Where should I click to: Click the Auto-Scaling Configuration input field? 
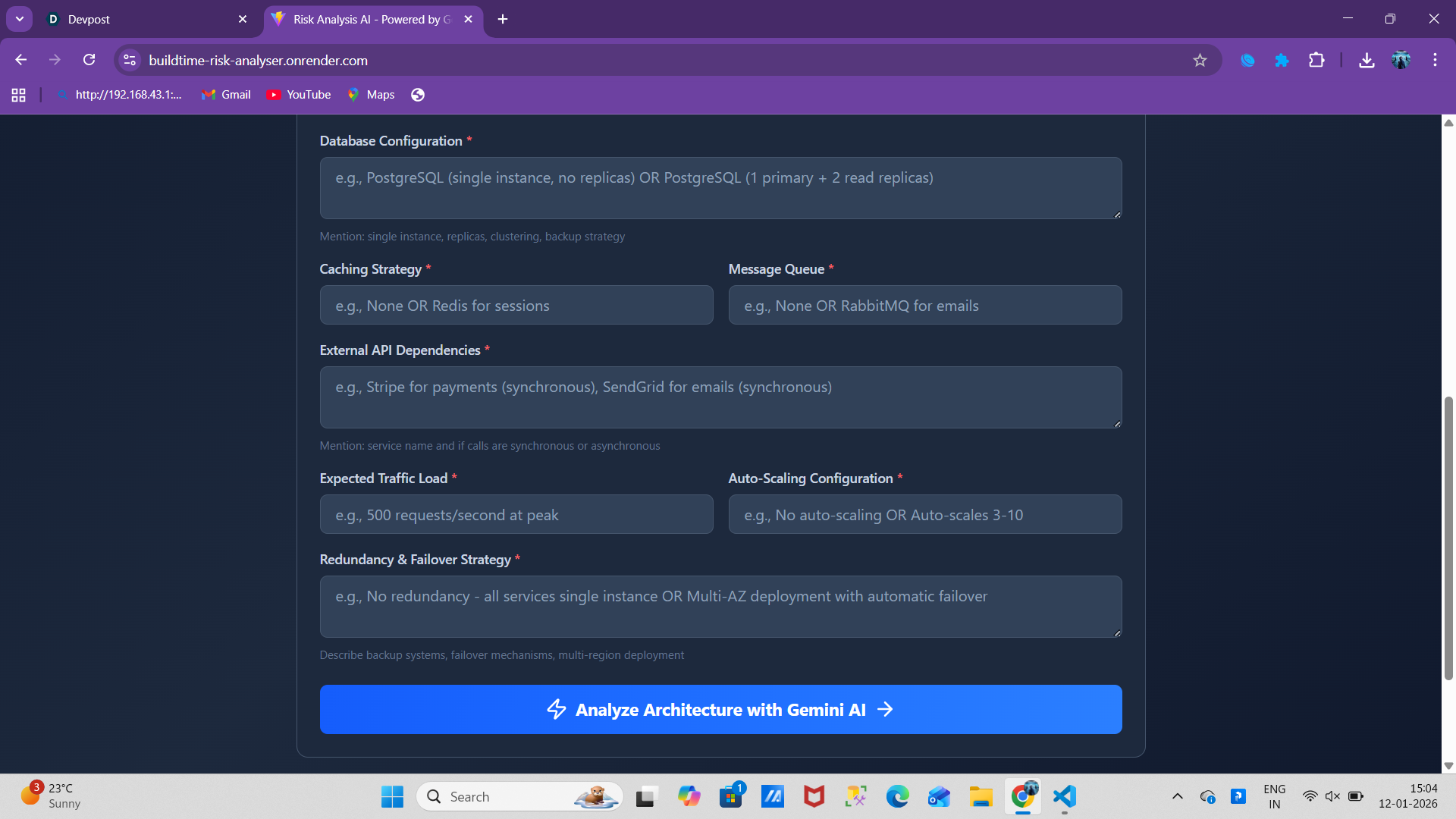tap(924, 514)
